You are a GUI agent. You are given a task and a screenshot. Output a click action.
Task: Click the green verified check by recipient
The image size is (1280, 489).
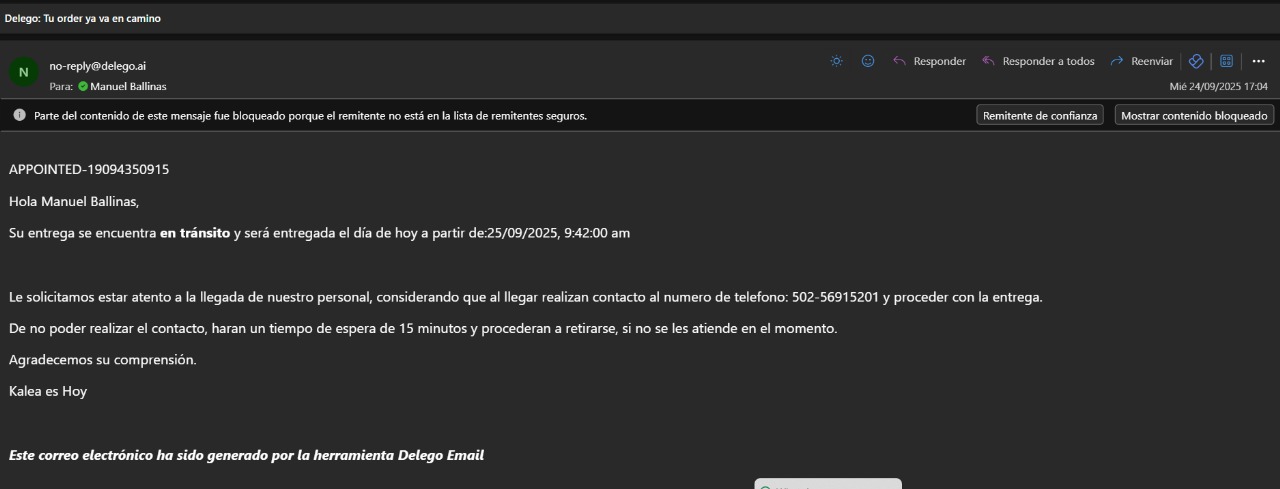(83, 87)
